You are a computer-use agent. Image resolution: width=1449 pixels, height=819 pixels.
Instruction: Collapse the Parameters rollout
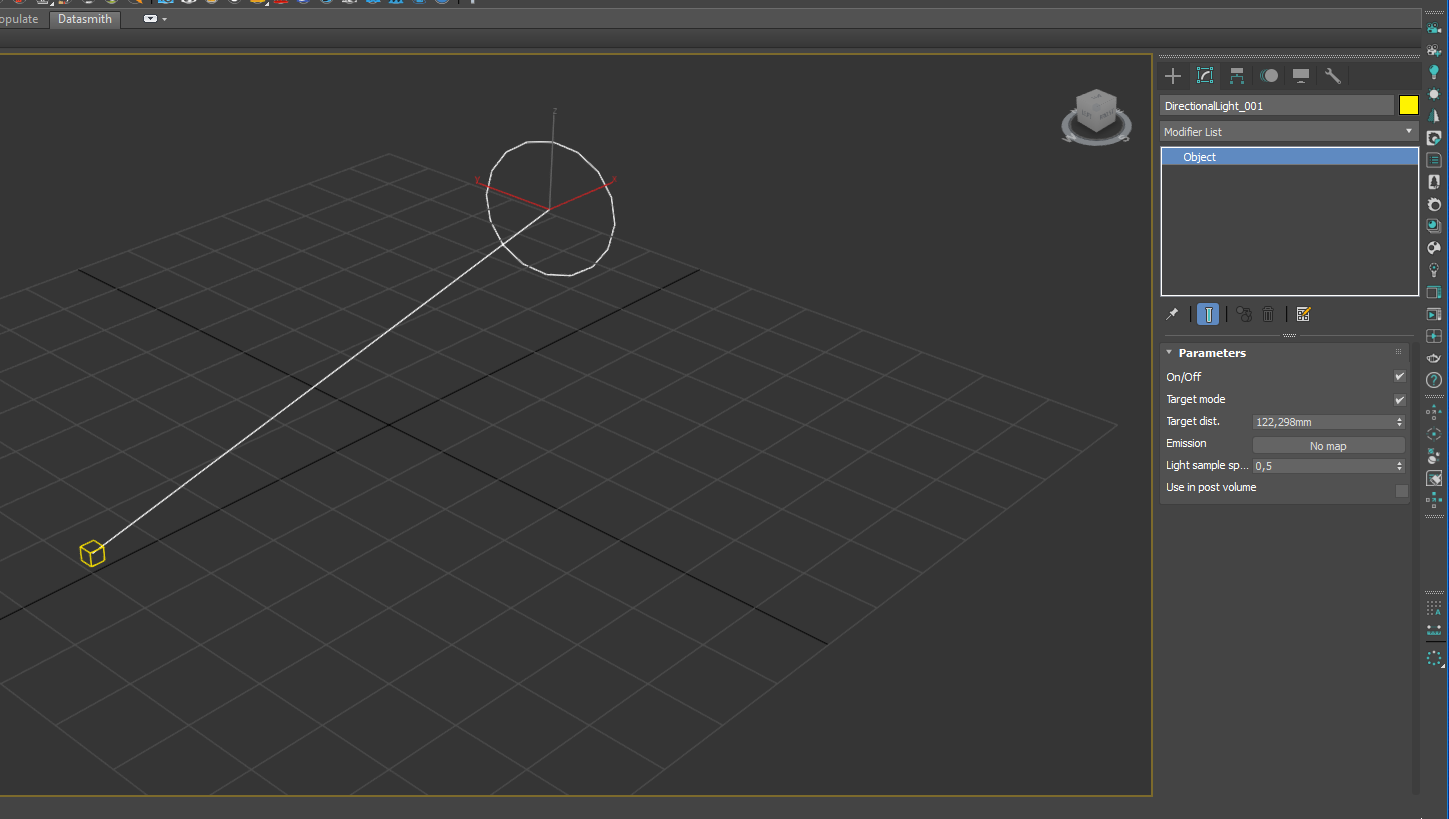tap(1169, 352)
